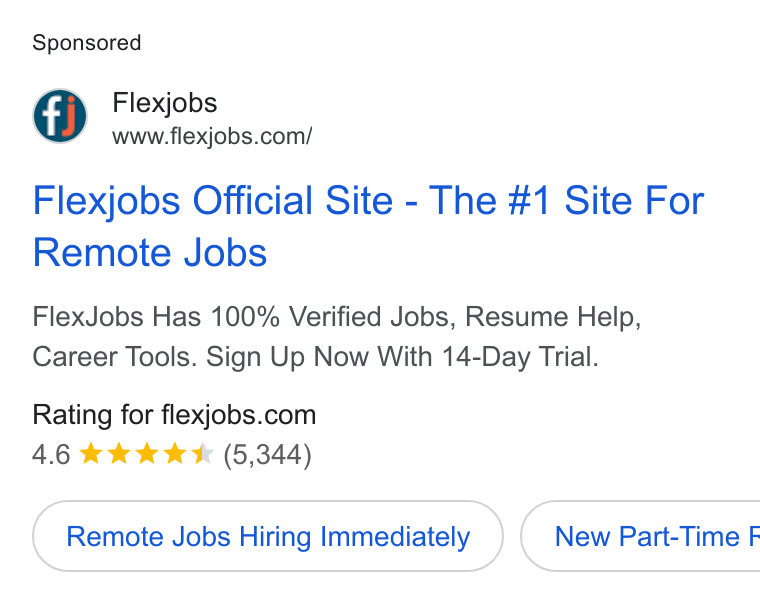This screenshot has height=604, width=760.
Task: Select the New Part-Time sitelink chip
Action: pyautogui.click(x=640, y=536)
